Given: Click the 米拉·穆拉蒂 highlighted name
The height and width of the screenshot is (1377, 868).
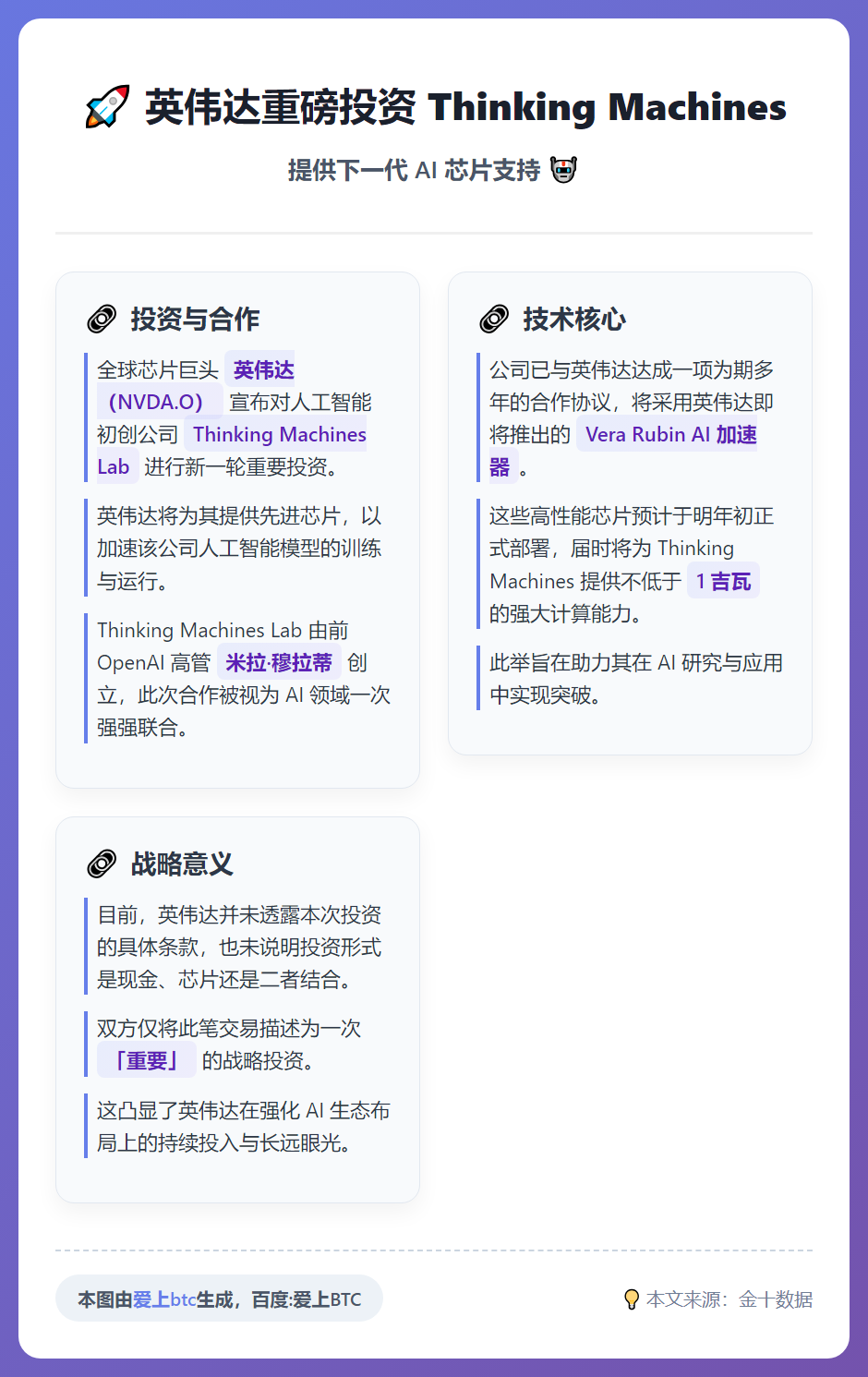Looking at the screenshot, I should (x=279, y=663).
